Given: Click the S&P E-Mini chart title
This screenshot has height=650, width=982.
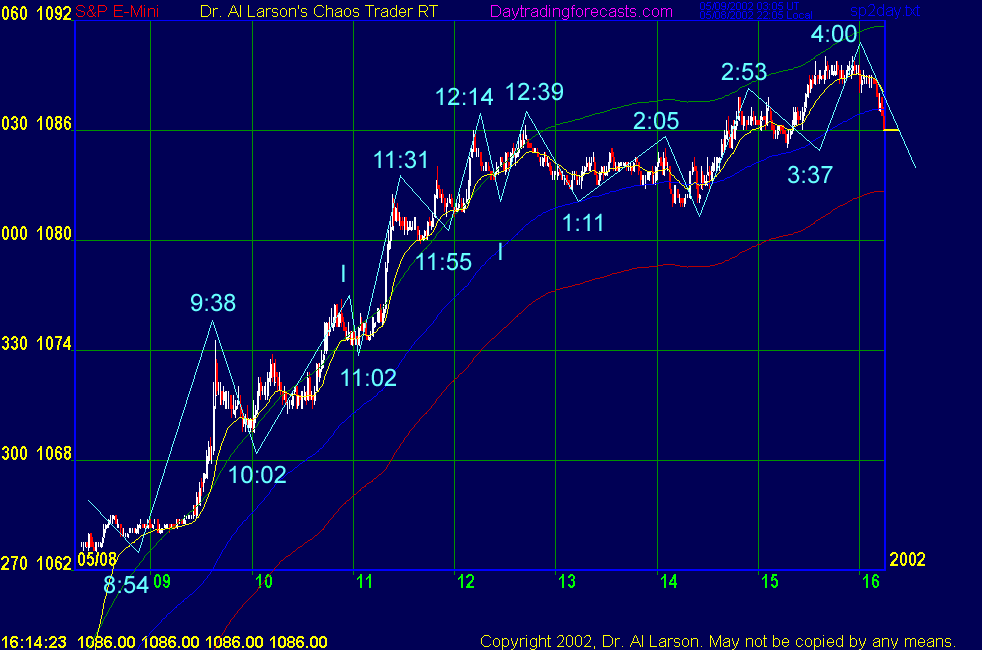Looking at the screenshot, I should 120,12.
